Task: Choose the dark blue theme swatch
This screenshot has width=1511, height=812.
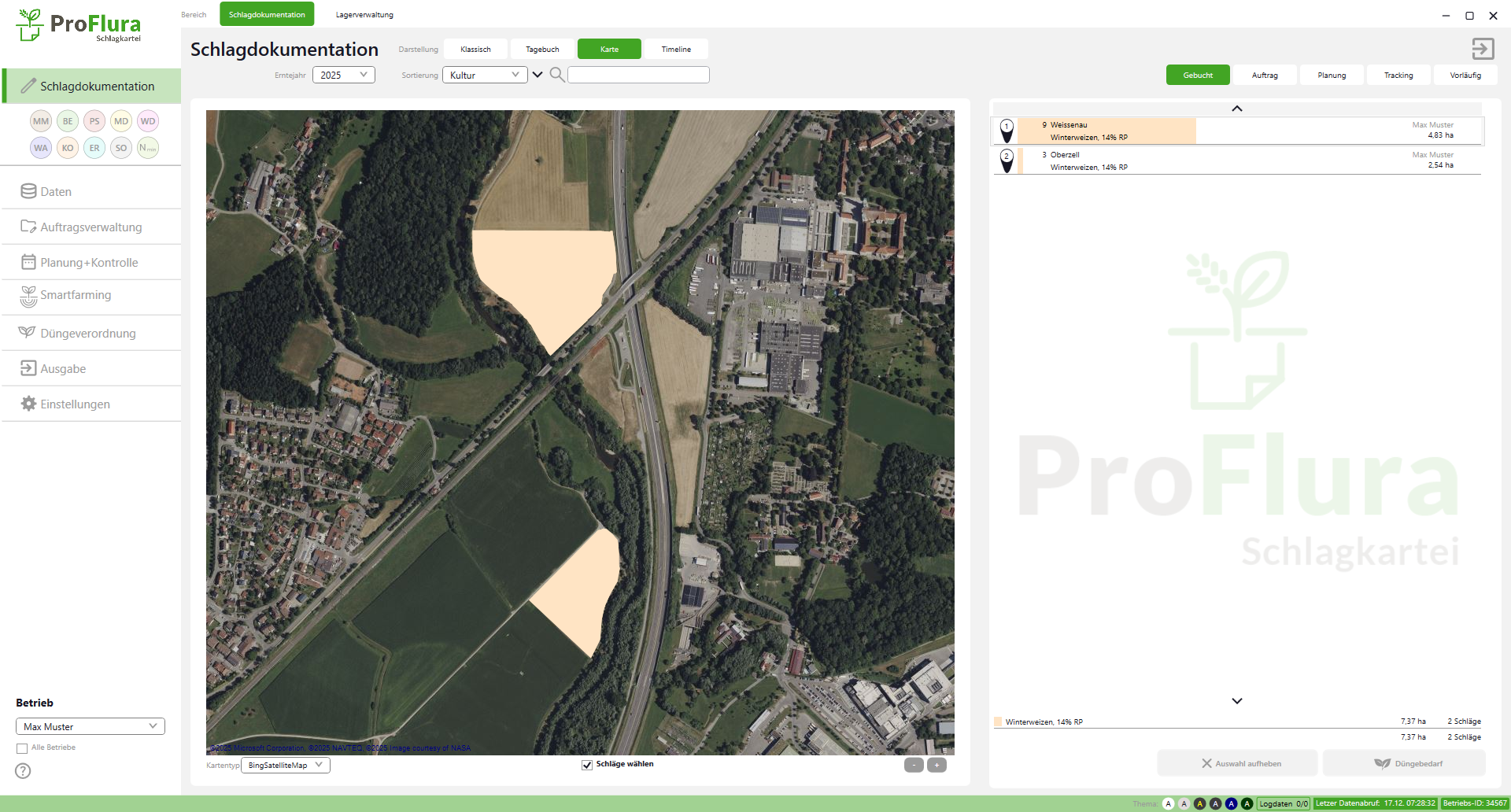Action: [1231, 803]
